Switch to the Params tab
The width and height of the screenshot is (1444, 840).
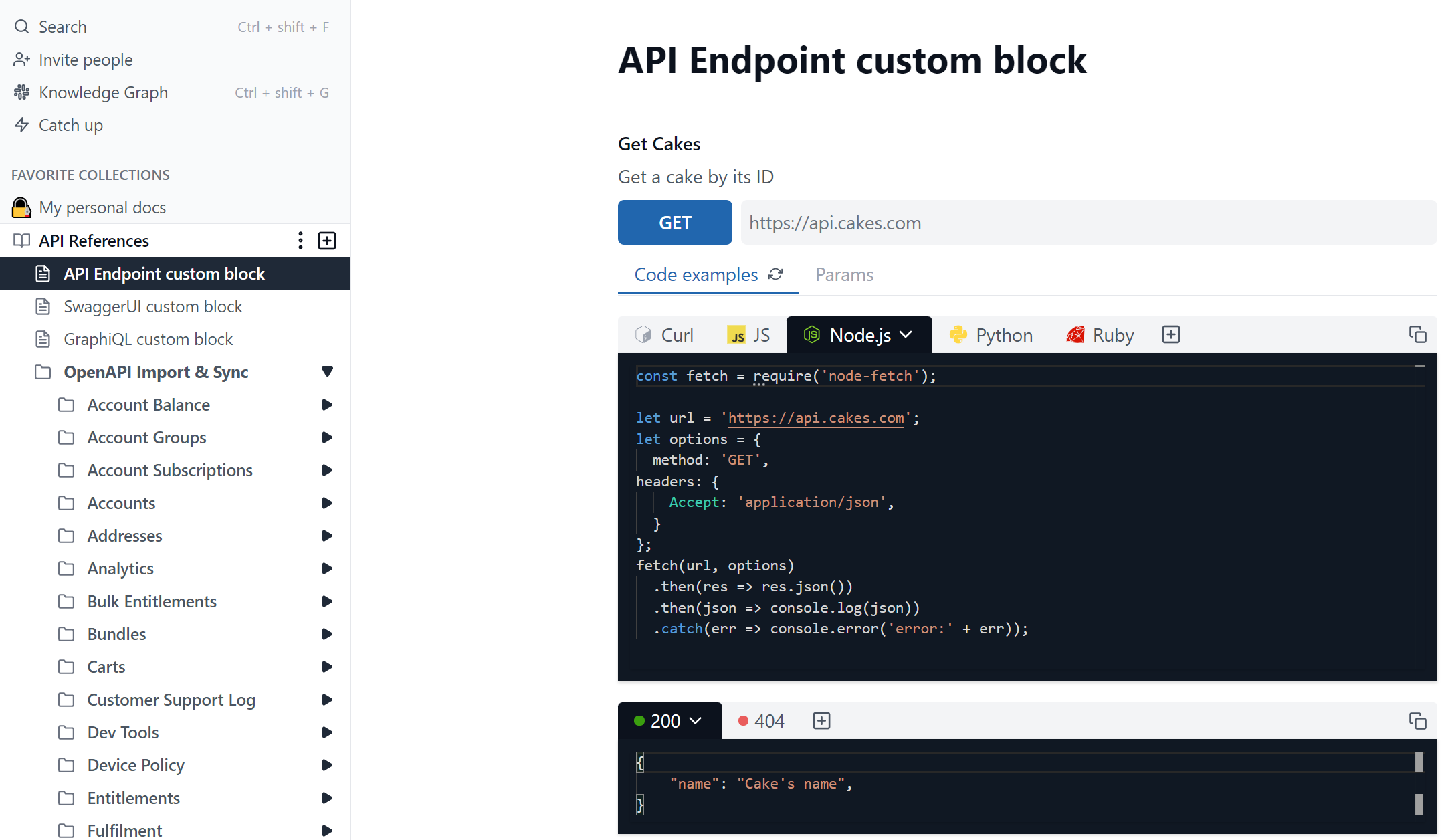pos(844,274)
